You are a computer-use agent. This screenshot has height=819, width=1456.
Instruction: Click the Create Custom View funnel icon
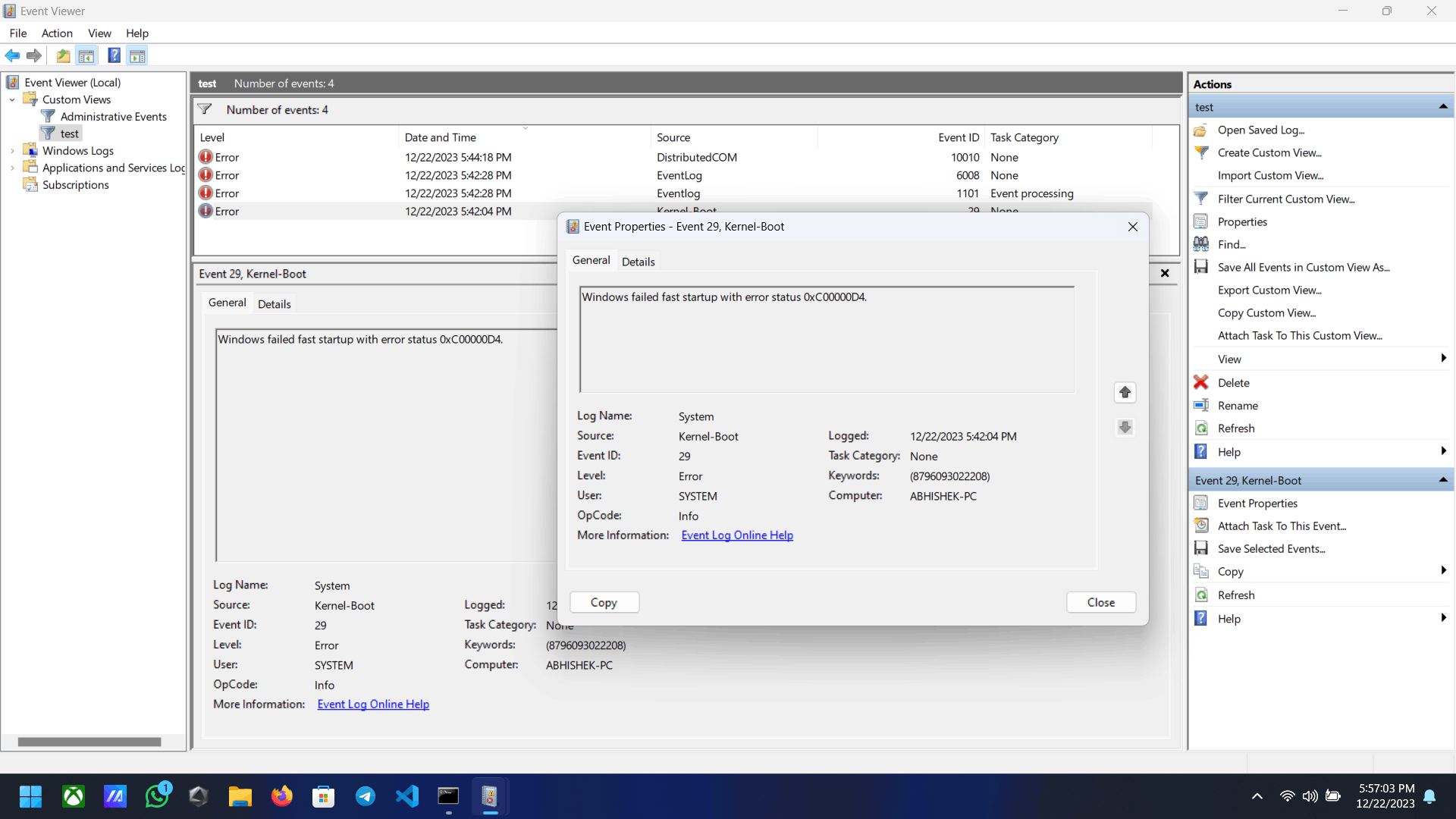click(1201, 152)
